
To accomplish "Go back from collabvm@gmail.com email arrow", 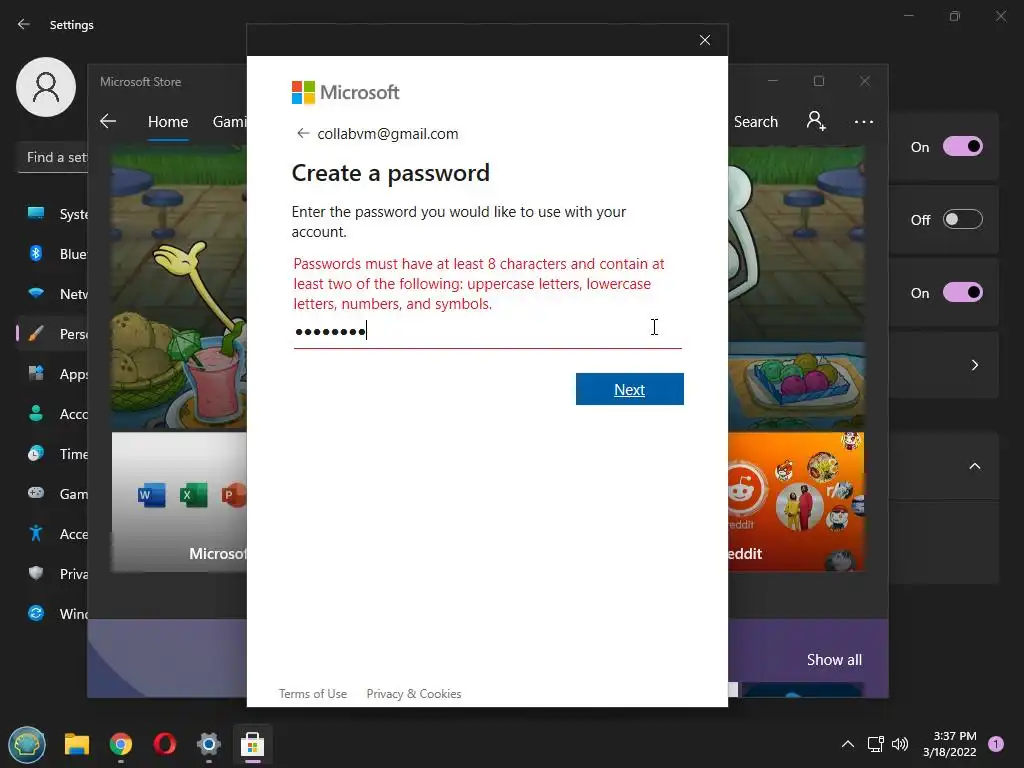I will point(302,133).
